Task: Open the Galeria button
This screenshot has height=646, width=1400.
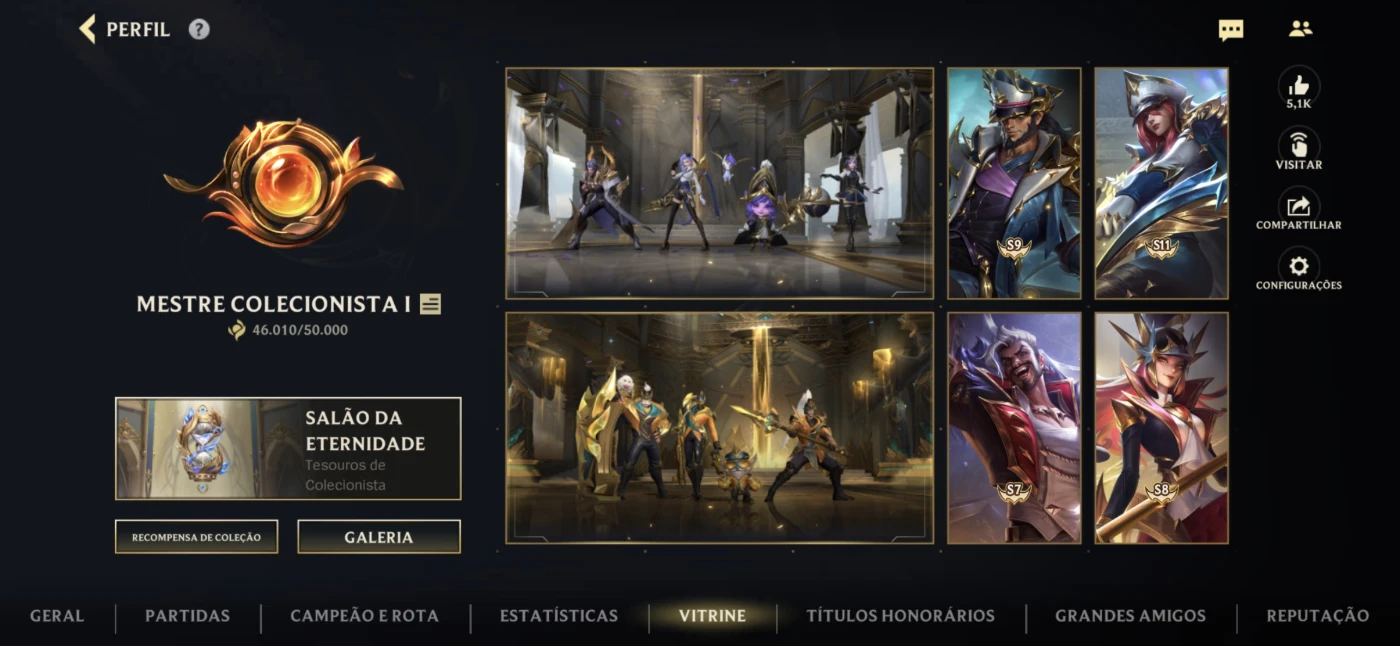Action: (x=379, y=537)
